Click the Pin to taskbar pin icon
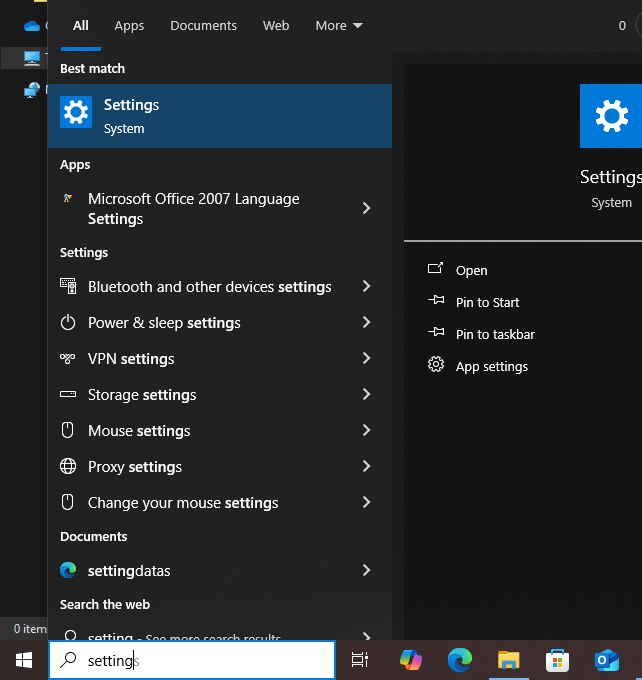The width and height of the screenshot is (642, 680). coord(436,332)
